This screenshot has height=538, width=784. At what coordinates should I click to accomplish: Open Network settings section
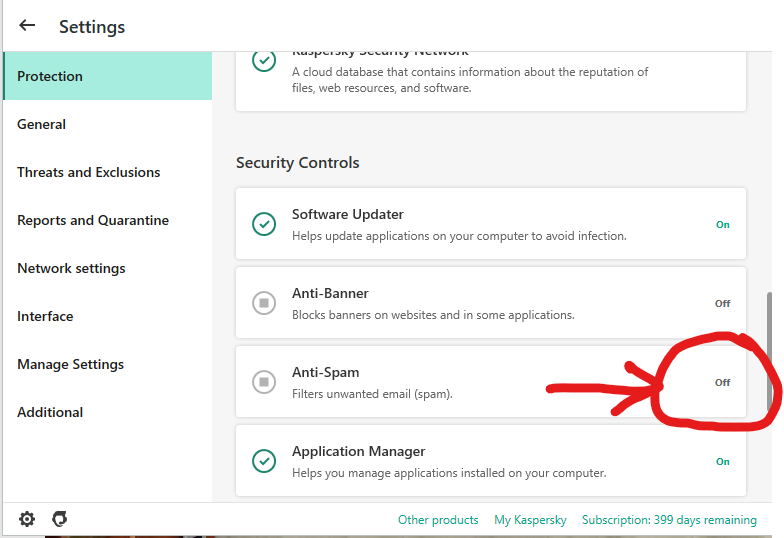tap(71, 268)
